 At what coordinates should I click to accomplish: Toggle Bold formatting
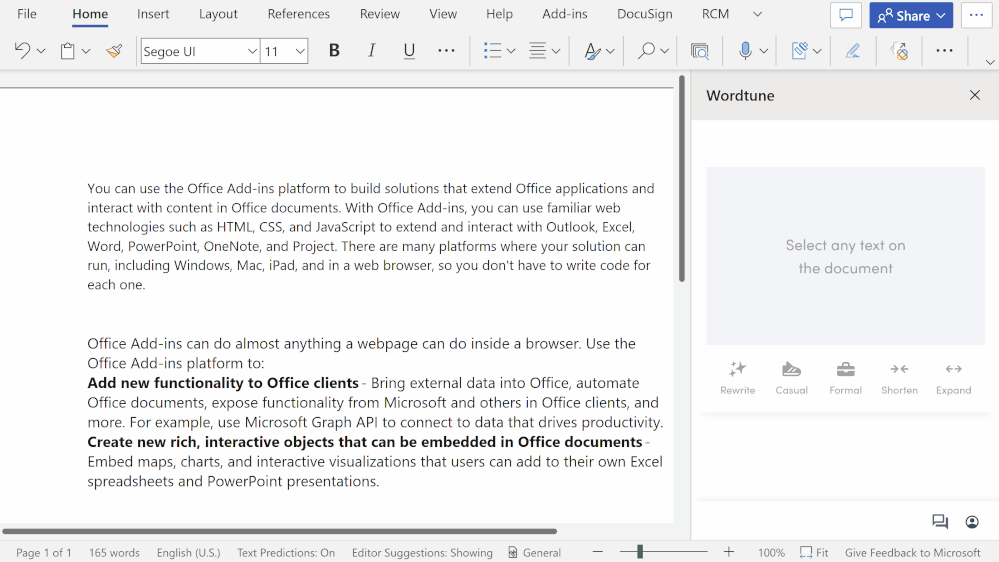334,51
